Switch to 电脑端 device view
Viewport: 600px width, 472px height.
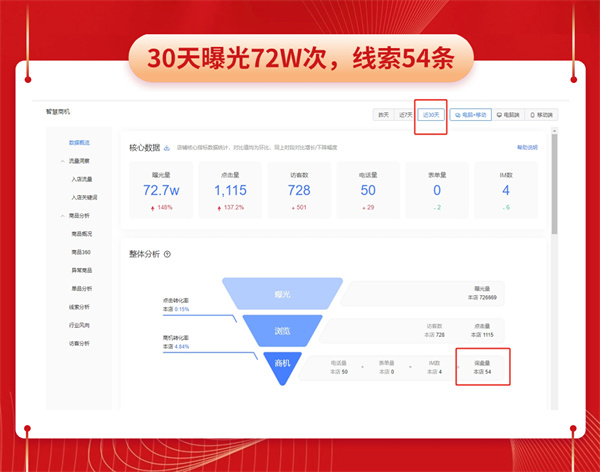[x=508, y=115]
